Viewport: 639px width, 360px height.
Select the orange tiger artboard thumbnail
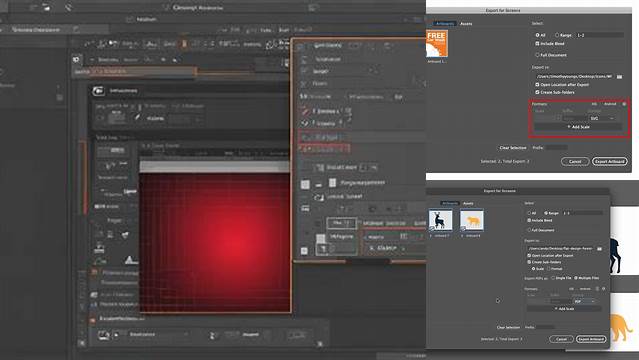(472, 221)
